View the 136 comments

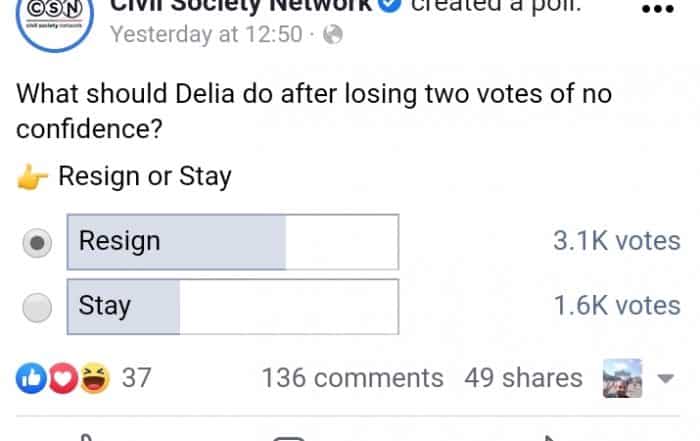352,378
